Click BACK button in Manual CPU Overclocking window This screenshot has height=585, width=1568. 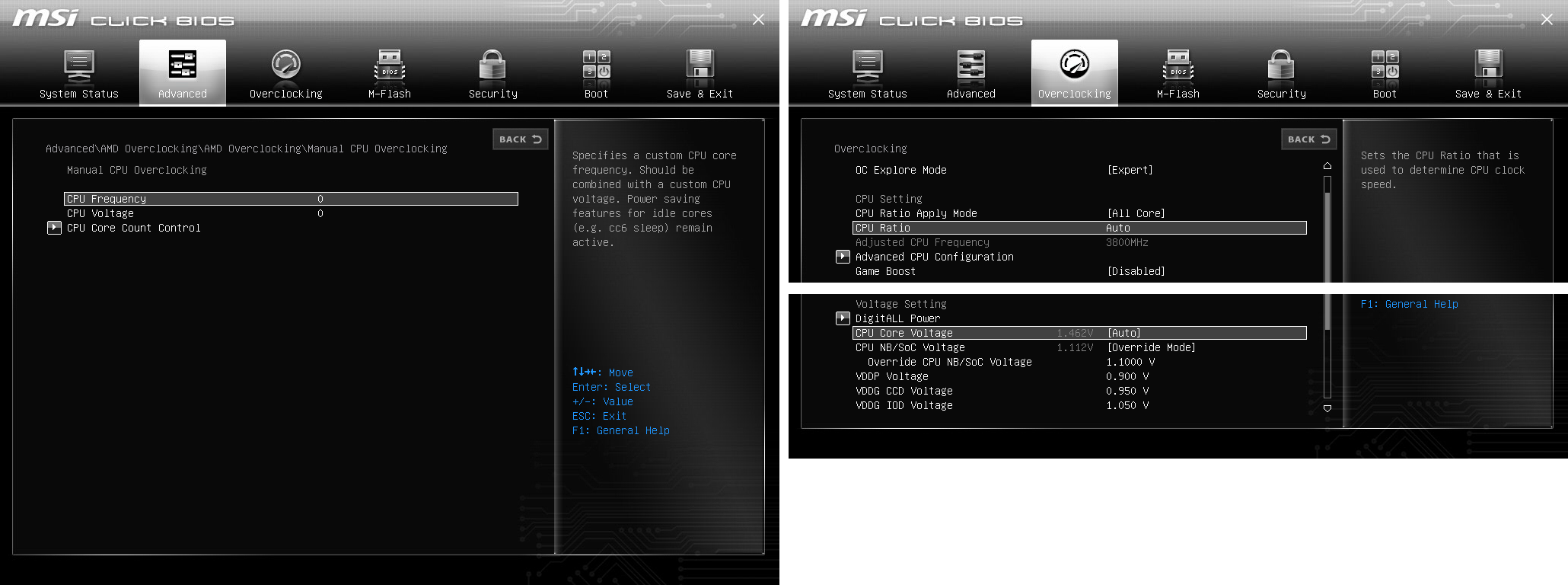[521, 139]
